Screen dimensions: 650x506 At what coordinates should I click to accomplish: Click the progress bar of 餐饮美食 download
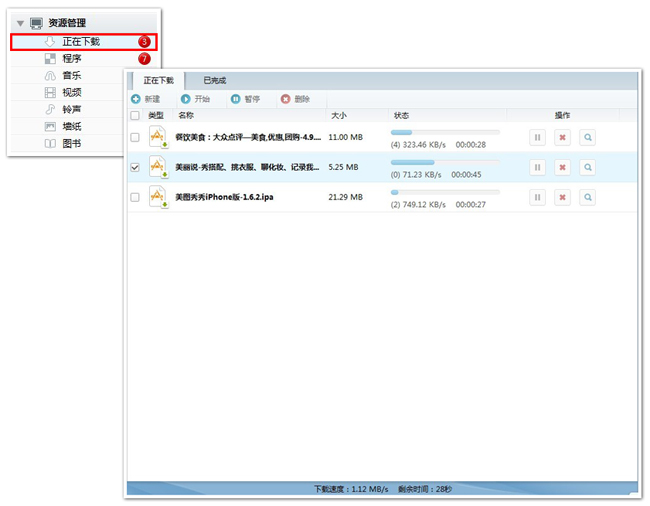click(445, 133)
